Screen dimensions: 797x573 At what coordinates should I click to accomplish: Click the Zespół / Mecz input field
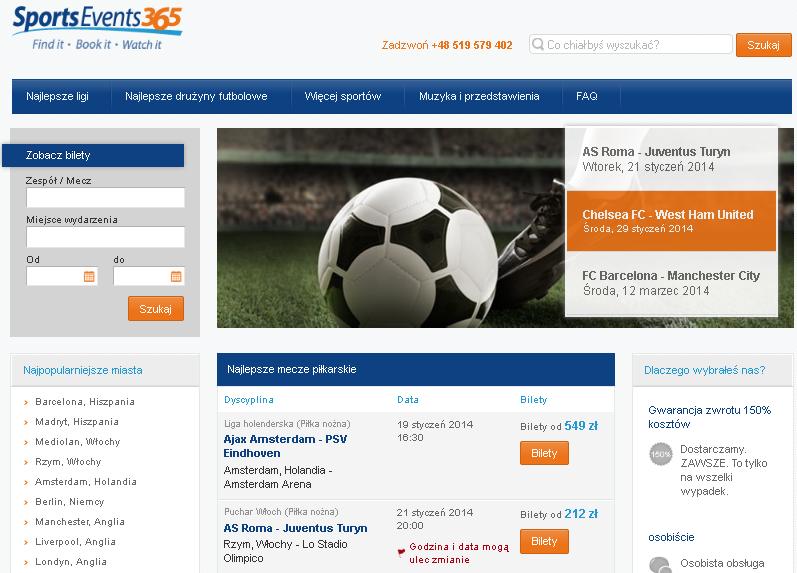(x=105, y=197)
